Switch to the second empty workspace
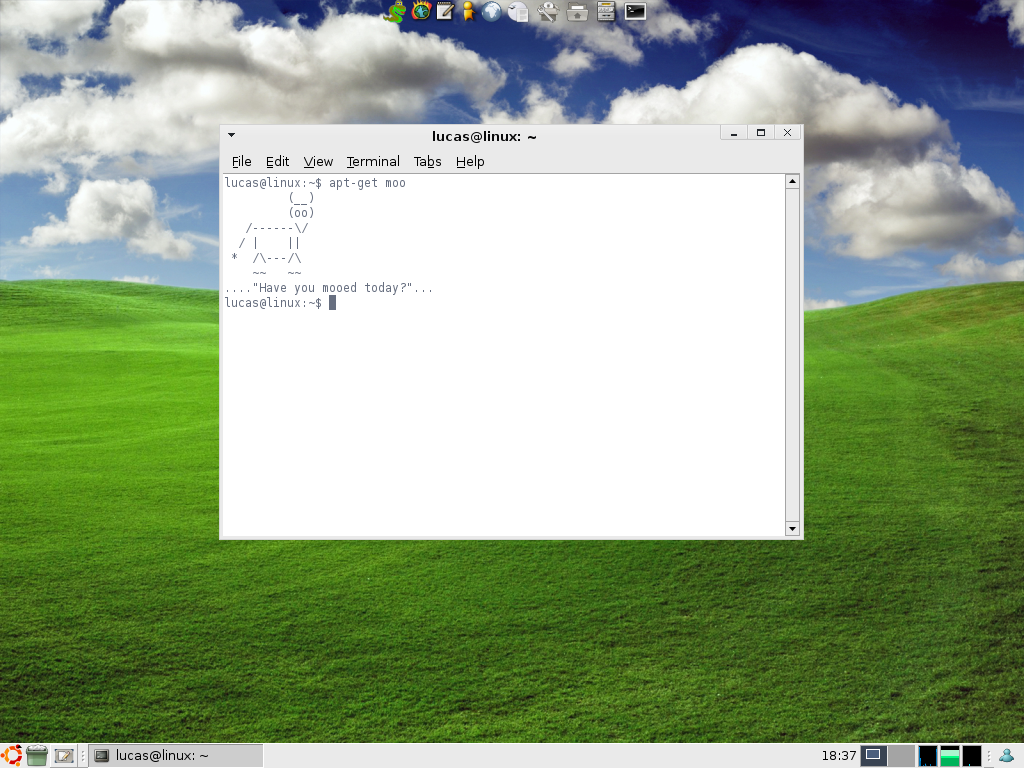The image size is (1024, 768). 902,756
